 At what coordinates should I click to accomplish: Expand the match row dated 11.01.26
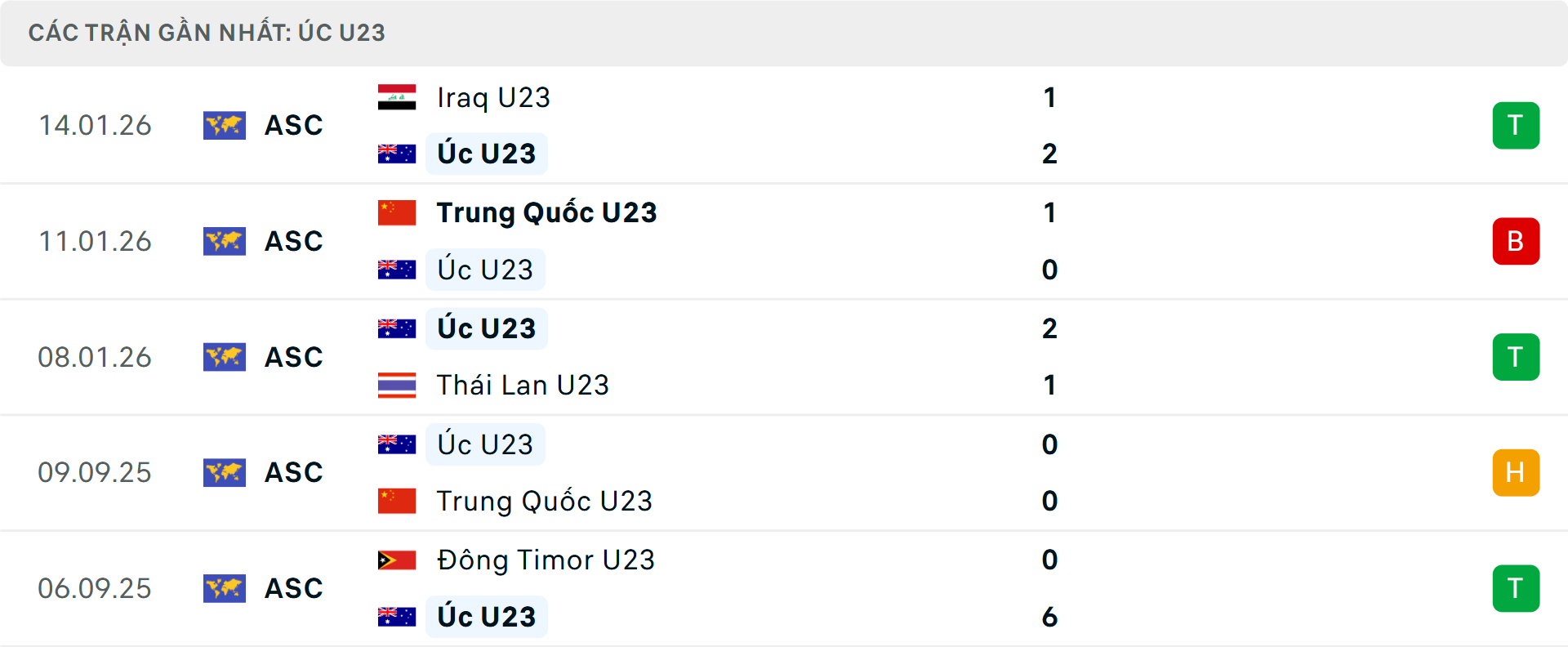(x=784, y=241)
